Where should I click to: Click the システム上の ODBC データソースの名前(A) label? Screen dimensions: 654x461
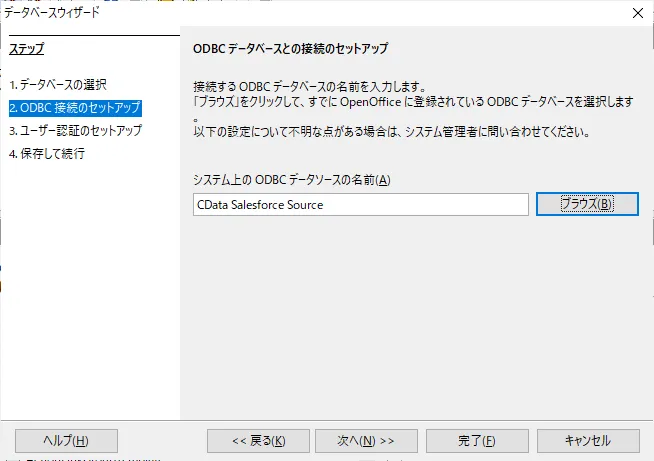pos(291,179)
